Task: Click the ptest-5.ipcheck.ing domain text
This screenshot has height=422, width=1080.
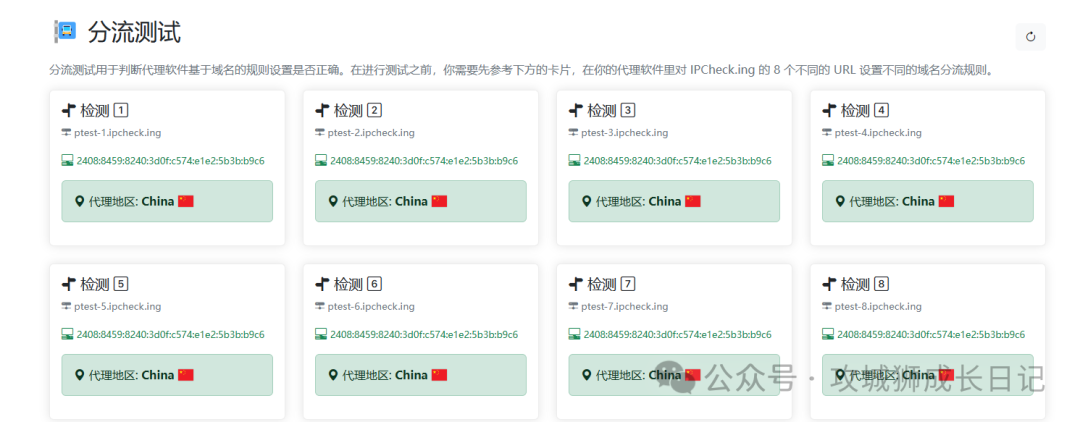Action: pos(118,306)
